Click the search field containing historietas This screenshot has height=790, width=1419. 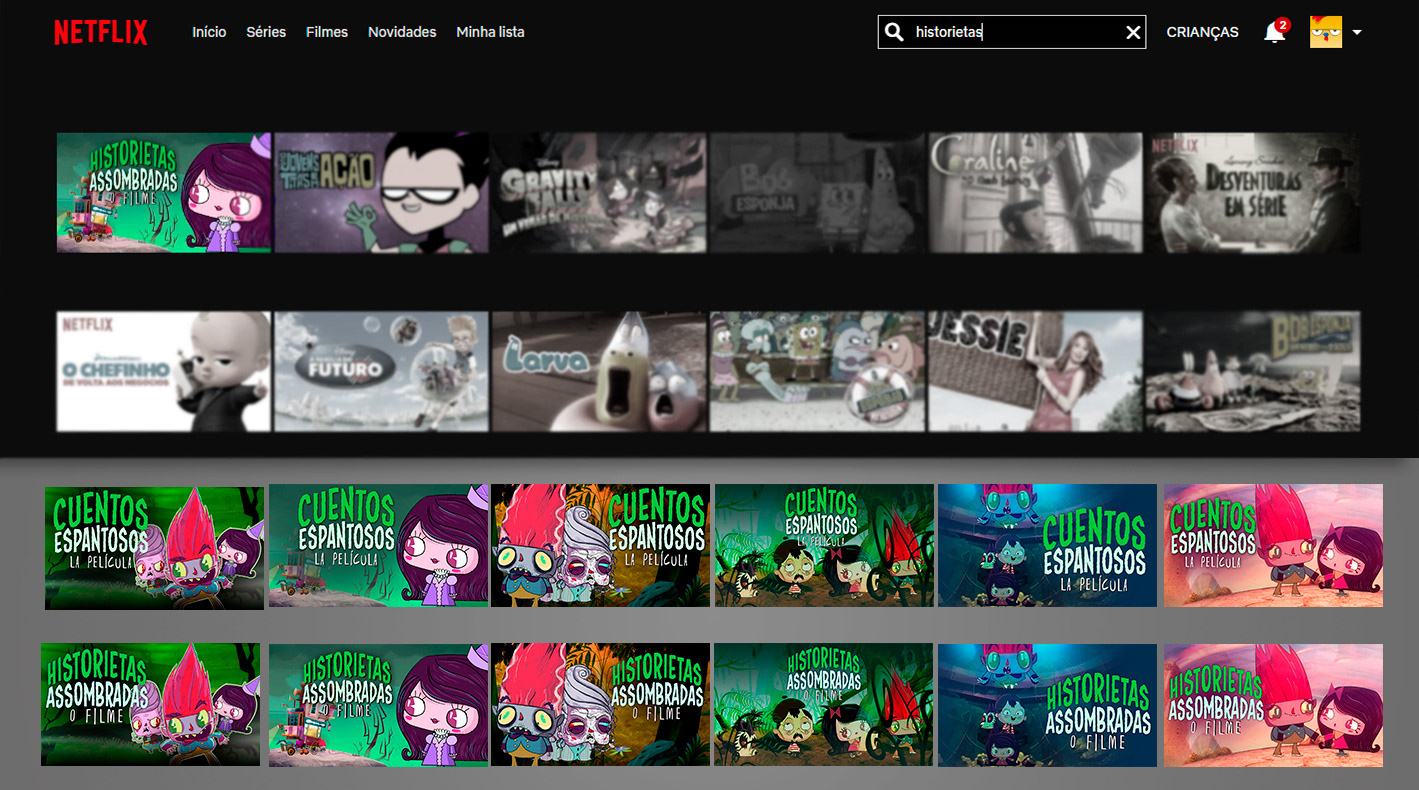click(1012, 32)
